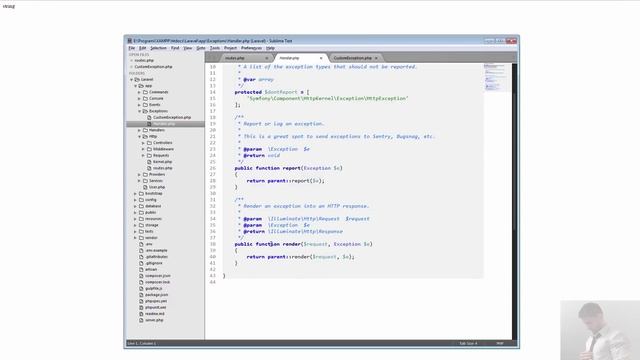This screenshot has height=360, width=640.
Task: Collapse the Exceptions folder
Action: 139,111
